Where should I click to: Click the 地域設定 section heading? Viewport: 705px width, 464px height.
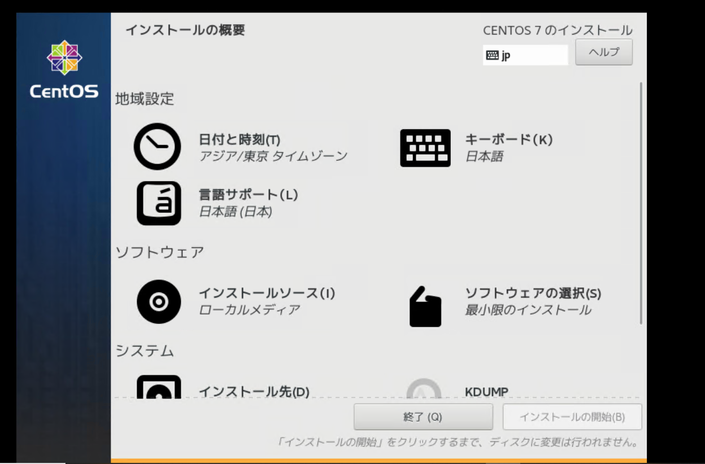click(x=144, y=99)
